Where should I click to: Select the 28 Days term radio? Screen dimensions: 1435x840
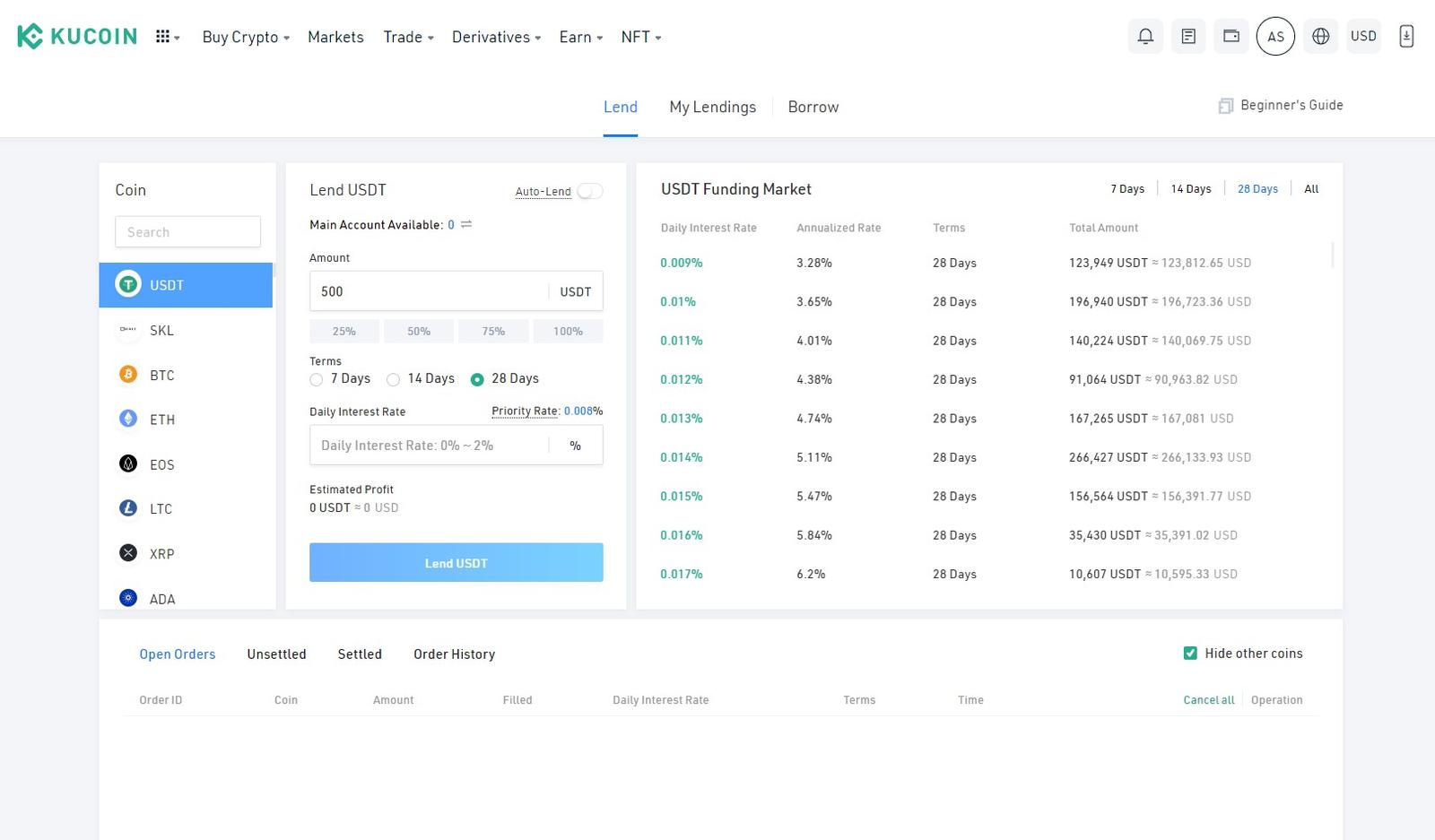pos(477,380)
